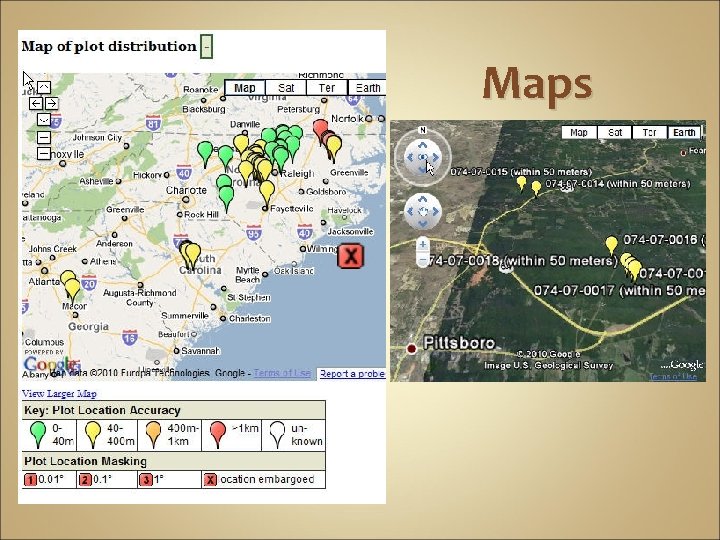Click the Key: Plot Location Accuracy heading
Viewport: 720px width, 540px height.
point(102,410)
